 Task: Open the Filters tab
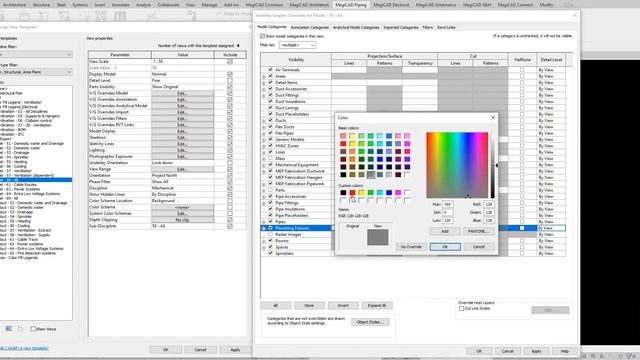click(427, 27)
